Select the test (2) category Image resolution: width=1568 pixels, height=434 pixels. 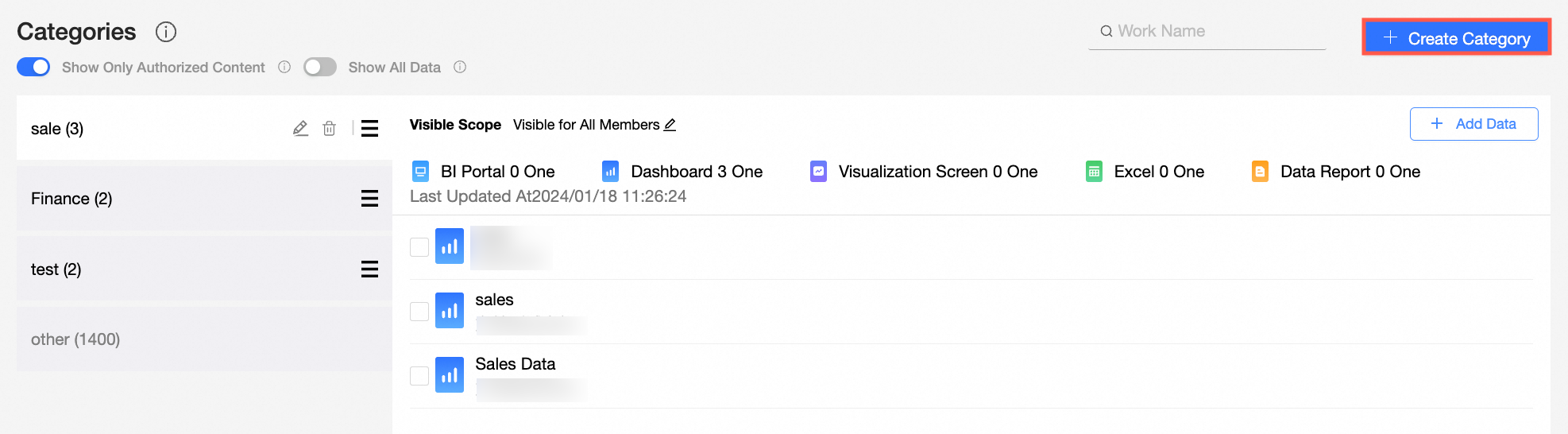coord(204,269)
